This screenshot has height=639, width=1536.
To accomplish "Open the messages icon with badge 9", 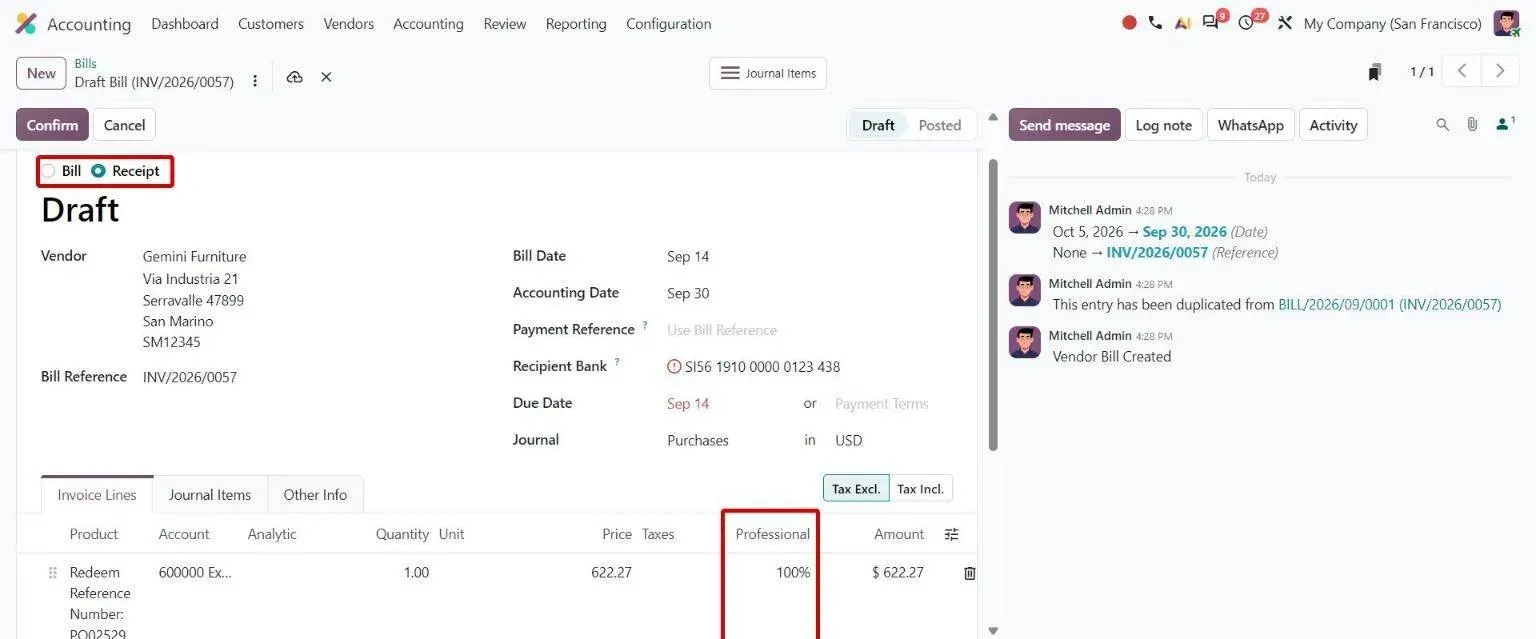I will click(1212, 23).
